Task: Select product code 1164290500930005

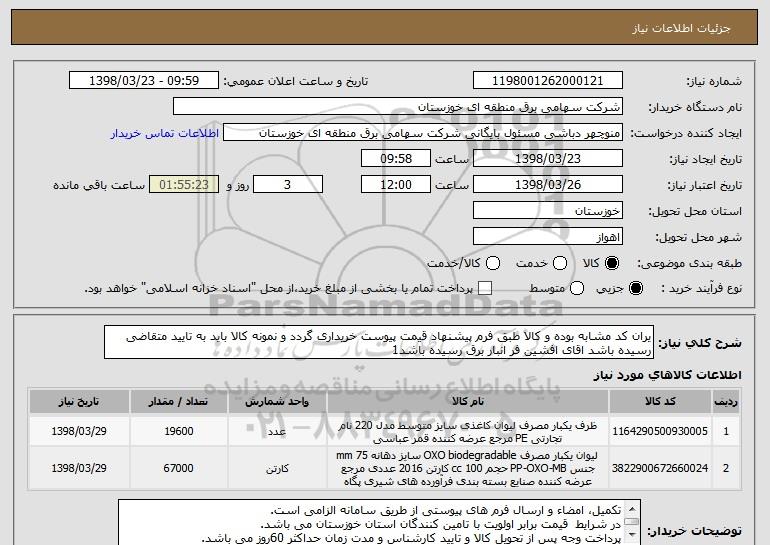Action: coord(660,431)
